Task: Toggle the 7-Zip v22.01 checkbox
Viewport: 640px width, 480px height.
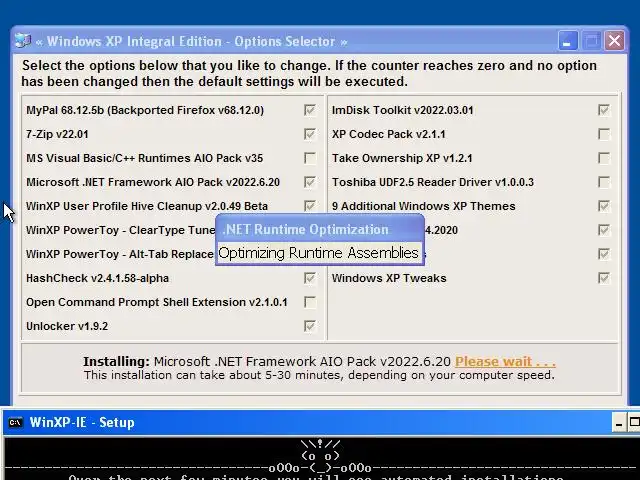Action: 310,134
